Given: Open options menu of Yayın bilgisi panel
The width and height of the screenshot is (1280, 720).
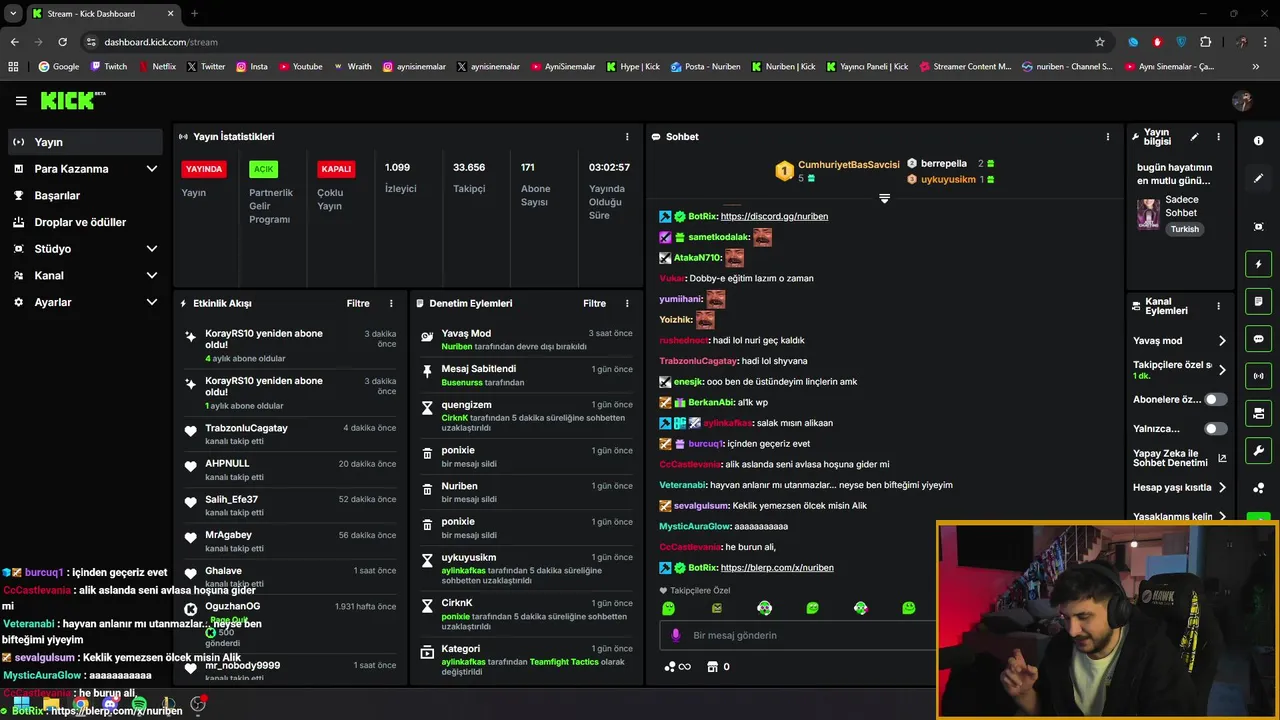Looking at the screenshot, I should pos(1218,137).
